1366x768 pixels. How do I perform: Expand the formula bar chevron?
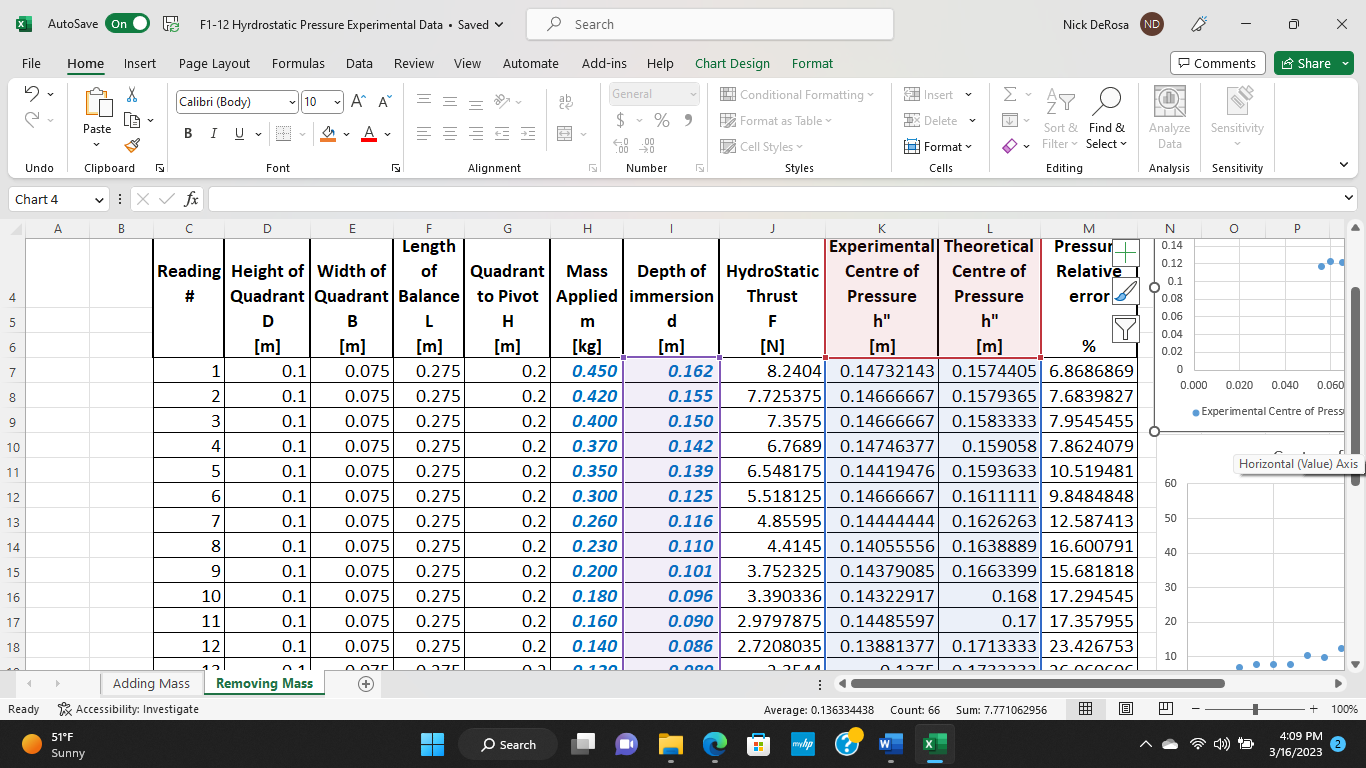[1349, 199]
